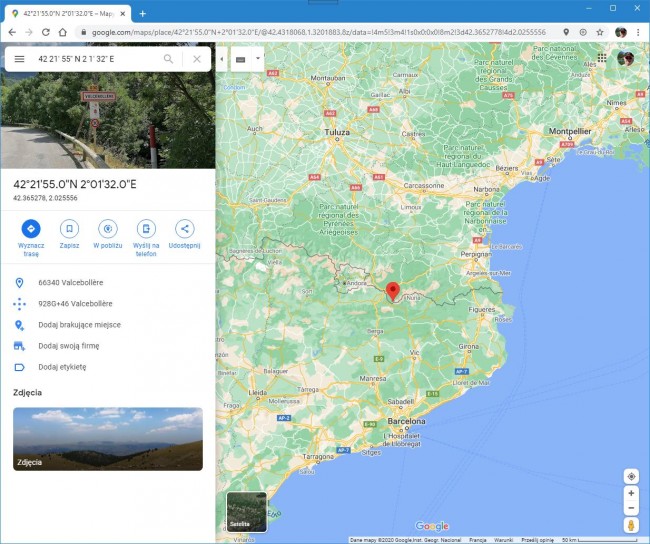The height and width of the screenshot is (544, 650).
Task: Click the 50 km map scale
Action: pyautogui.click(x=599, y=540)
